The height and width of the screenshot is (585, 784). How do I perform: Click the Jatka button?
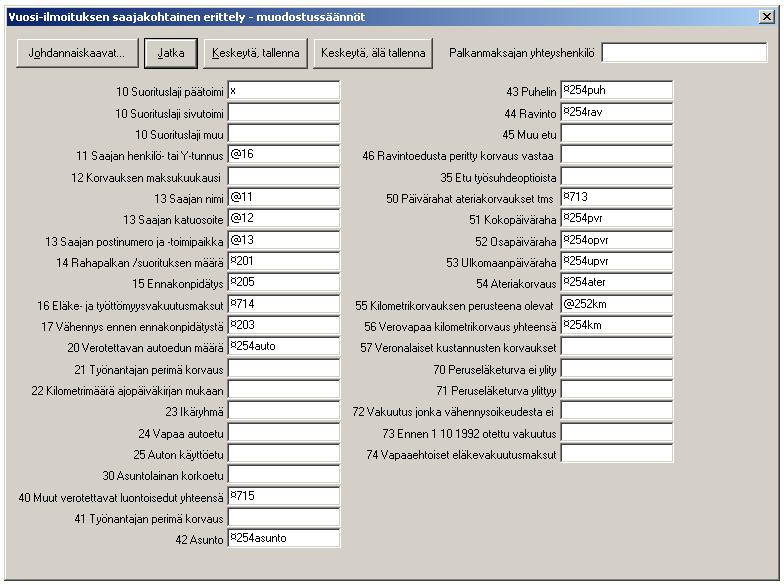tap(171, 53)
